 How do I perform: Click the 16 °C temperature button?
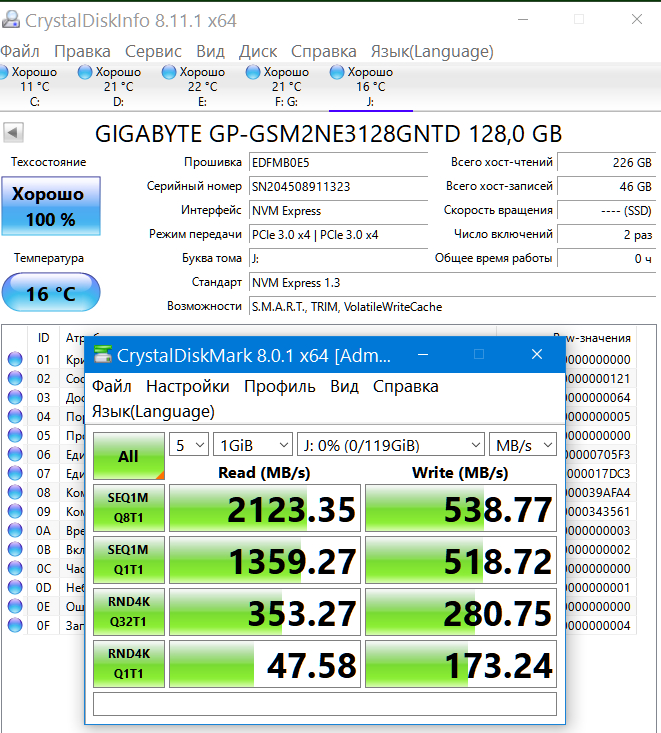[x=51, y=293]
